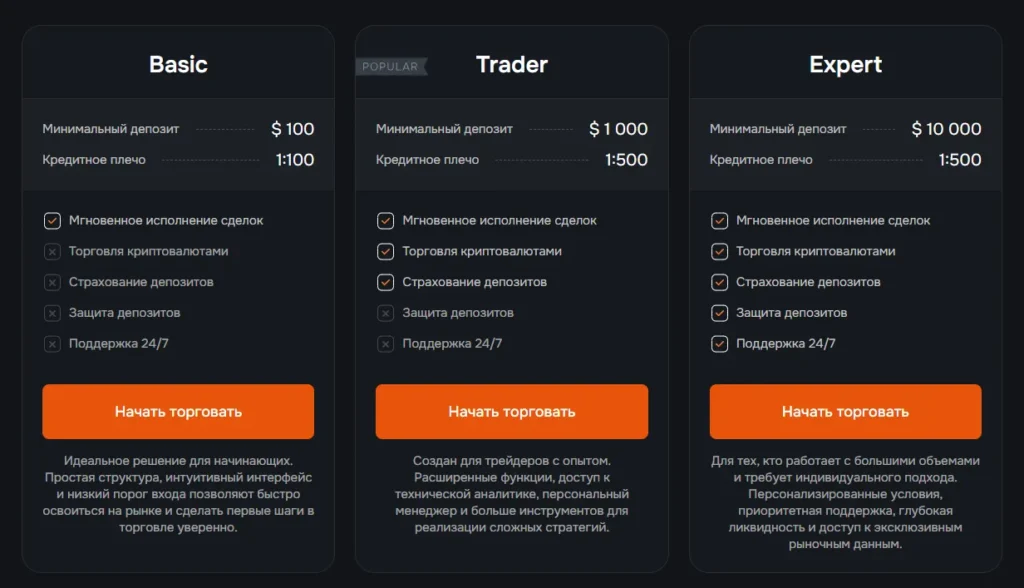Click Expert's Мгновенное исполнение сделок check icon
The height and width of the screenshot is (588, 1024).
tap(719, 220)
